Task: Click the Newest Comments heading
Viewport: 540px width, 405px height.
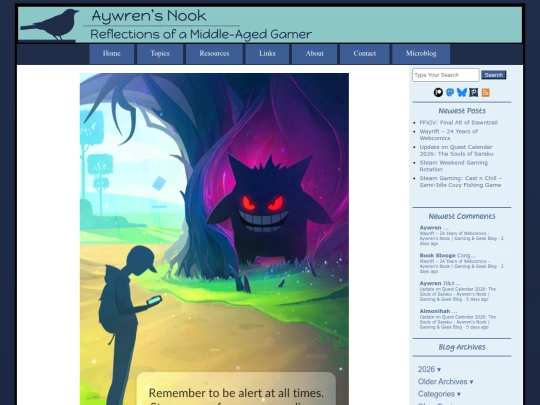Action: tap(462, 216)
